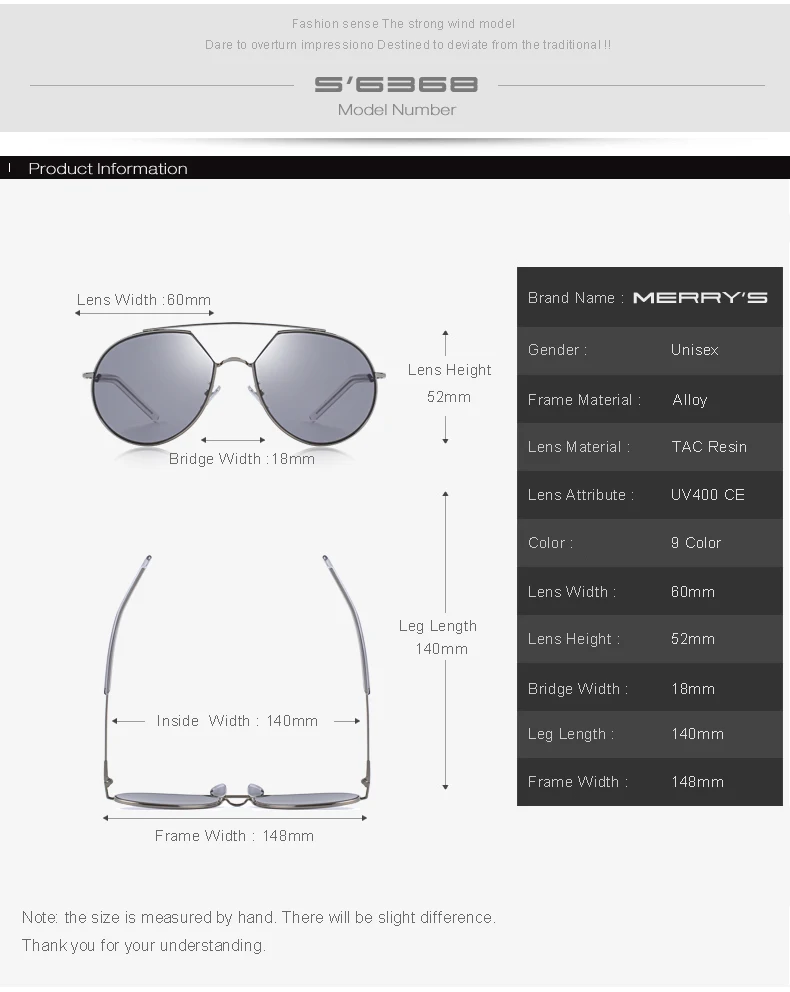Click the front-view sunglasses image
Image resolution: width=790 pixels, height=992 pixels.
[234, 385]
